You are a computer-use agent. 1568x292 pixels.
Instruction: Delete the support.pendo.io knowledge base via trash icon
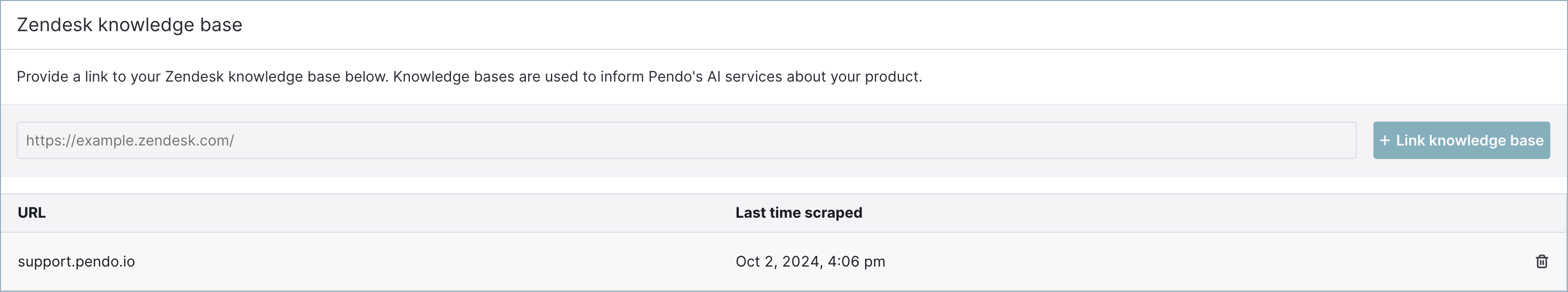[x=1541, y=261]
